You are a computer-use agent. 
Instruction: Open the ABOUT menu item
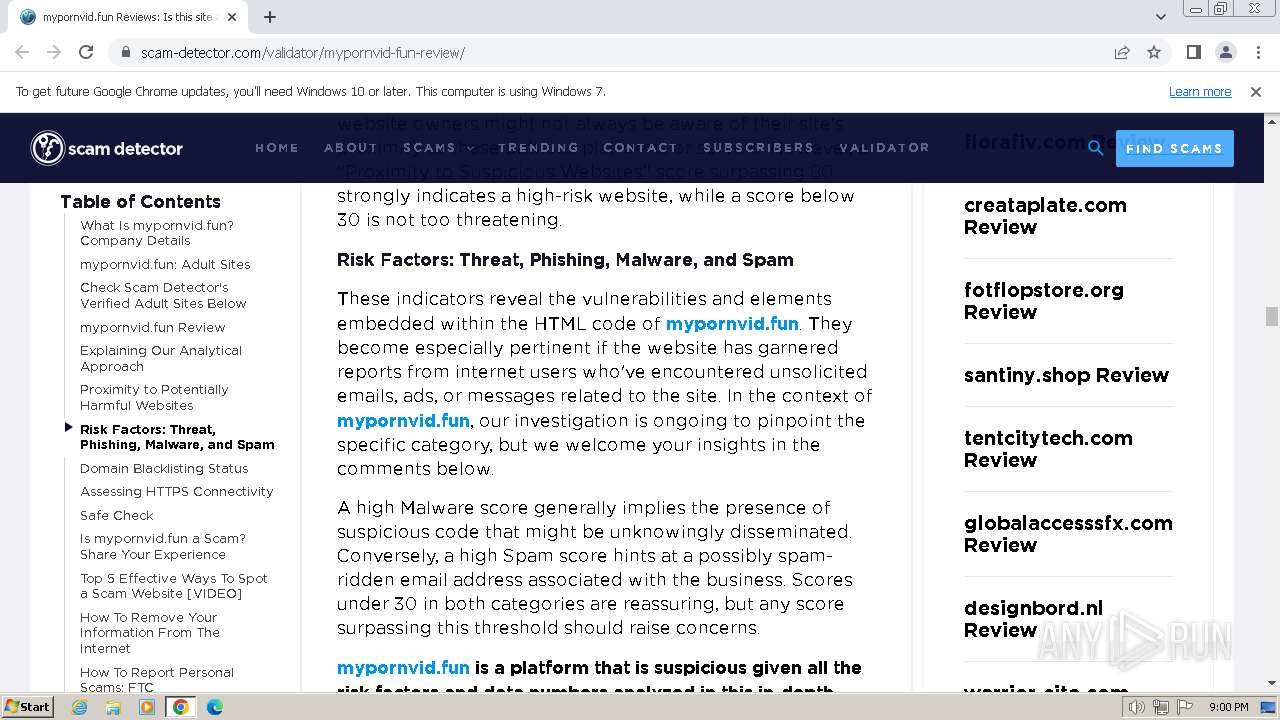tap(351, 148)
